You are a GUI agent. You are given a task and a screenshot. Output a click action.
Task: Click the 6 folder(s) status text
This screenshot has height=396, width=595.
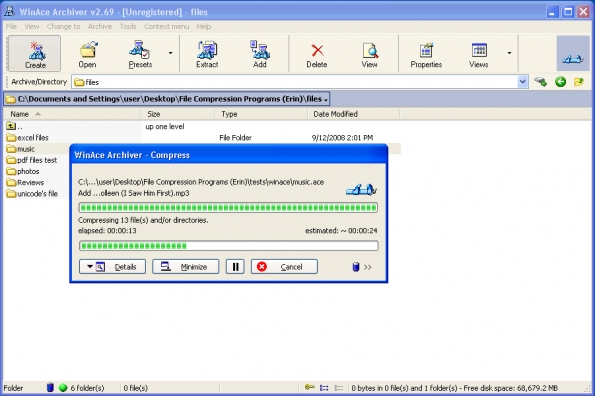pos(87,388)
